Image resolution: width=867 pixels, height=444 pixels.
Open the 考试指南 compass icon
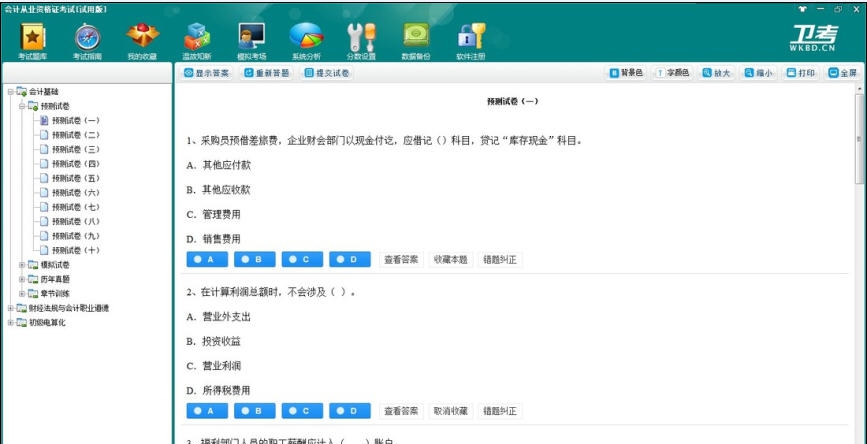pyautogui.click(x=87, y=41)
